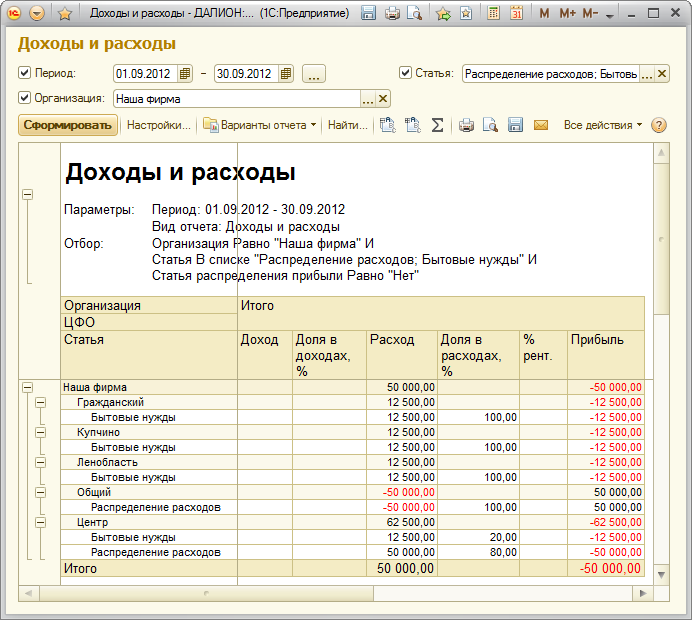Click the Статья filter input field
Screen dimensions: 692x620
coord(551,74)
